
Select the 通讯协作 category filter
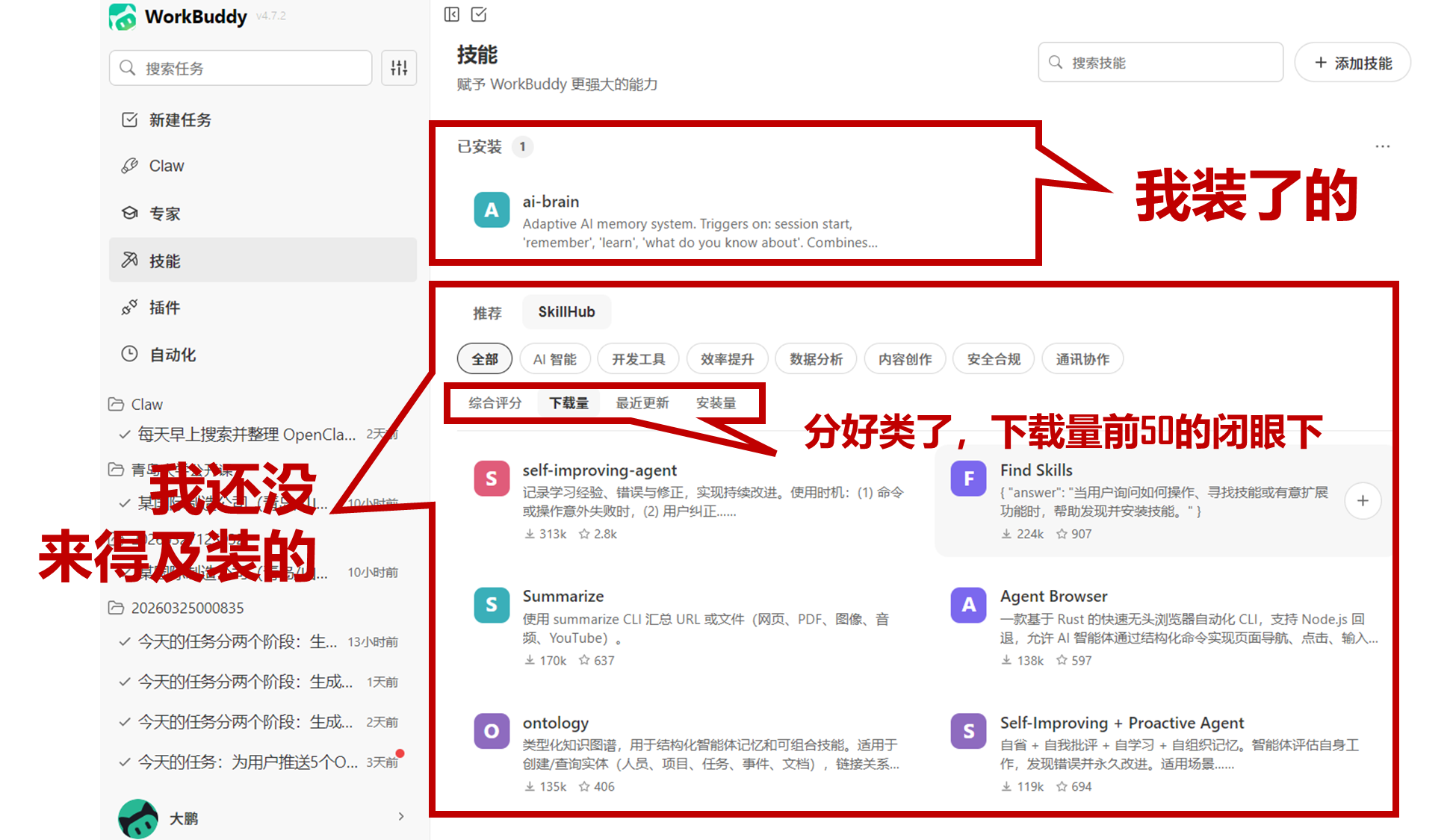pos(1082,359)
